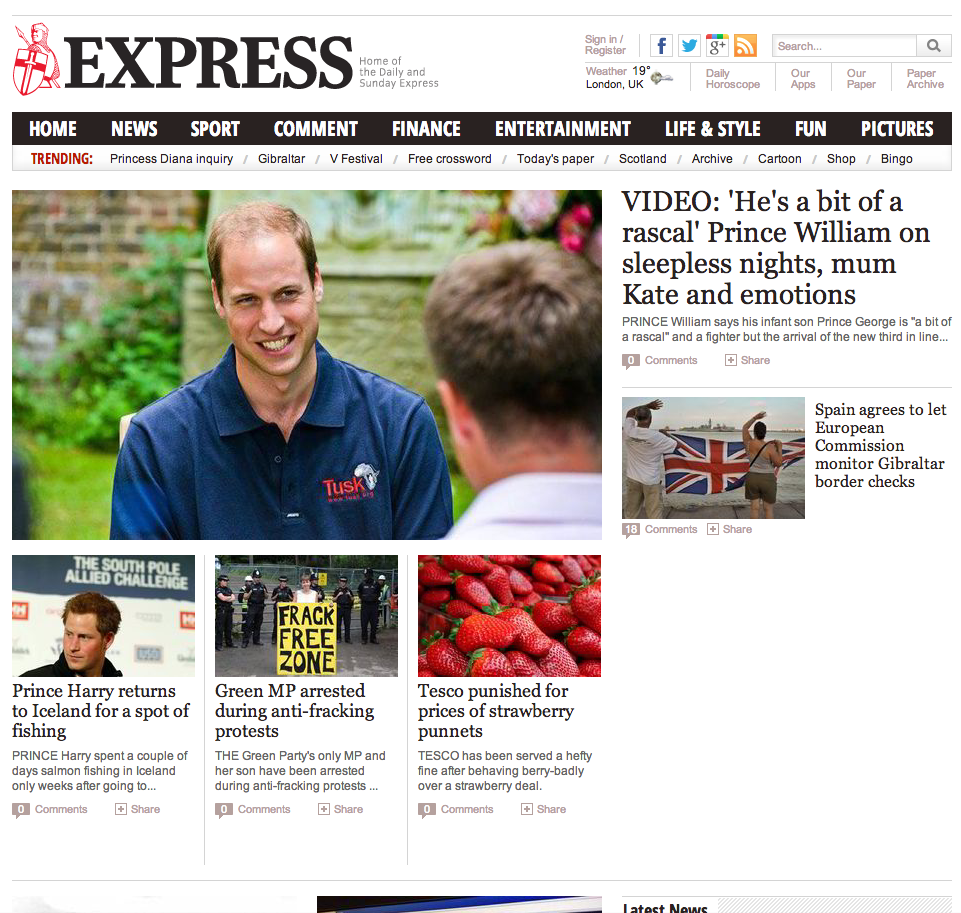Click the magnifying glass search button
961x913 pixels.
coord(933,46)
